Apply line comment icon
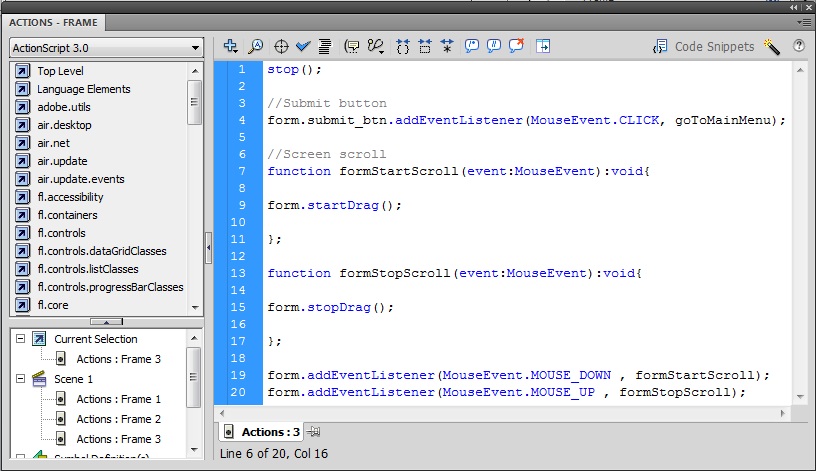Viewport: 816px width, 471px height. pyautogui.click(x=493, y=46)
